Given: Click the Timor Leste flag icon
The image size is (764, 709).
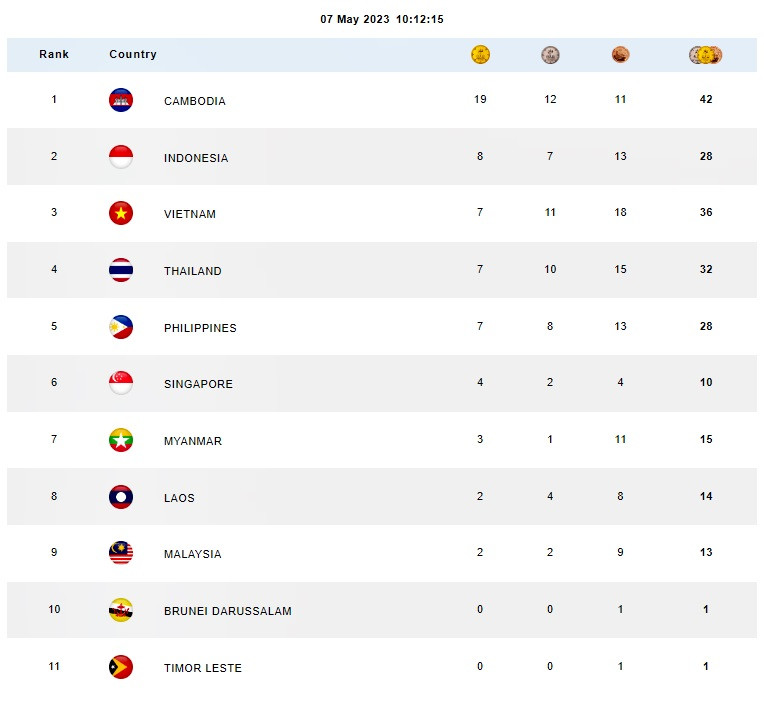Looking at the screenshot, I should click(121, 667).
